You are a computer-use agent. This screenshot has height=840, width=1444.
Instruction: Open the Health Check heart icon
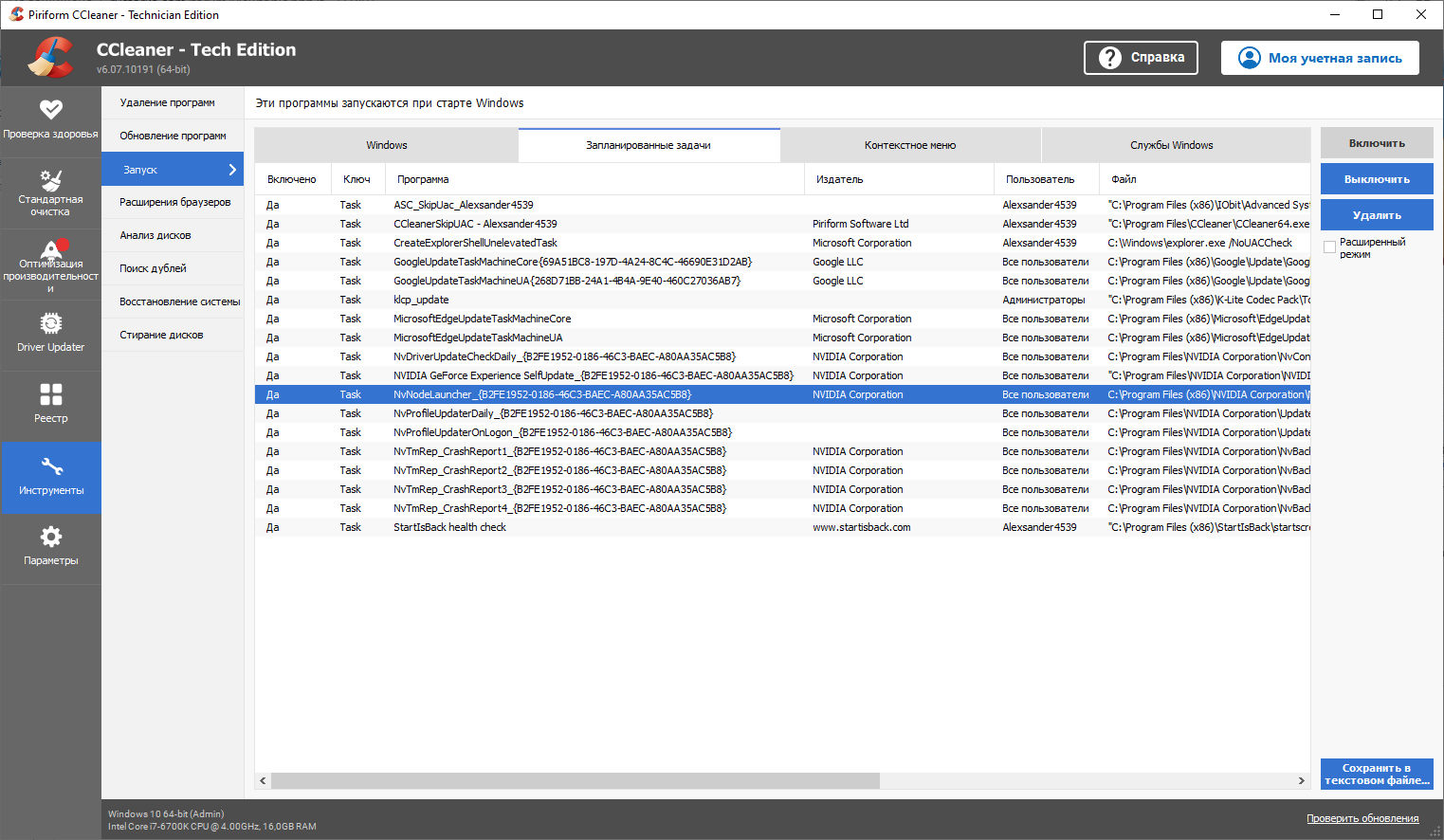pos(51,110)
